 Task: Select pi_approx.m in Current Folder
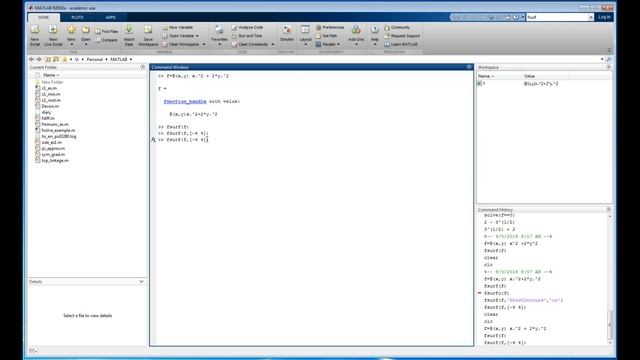[x=53, y=149]
